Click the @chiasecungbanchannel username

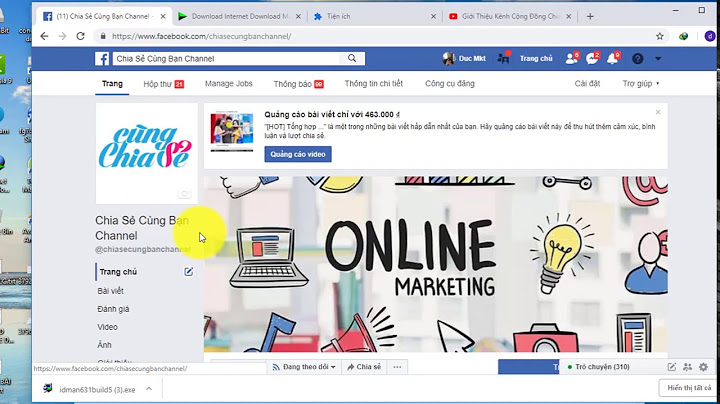tap(142, 249)
